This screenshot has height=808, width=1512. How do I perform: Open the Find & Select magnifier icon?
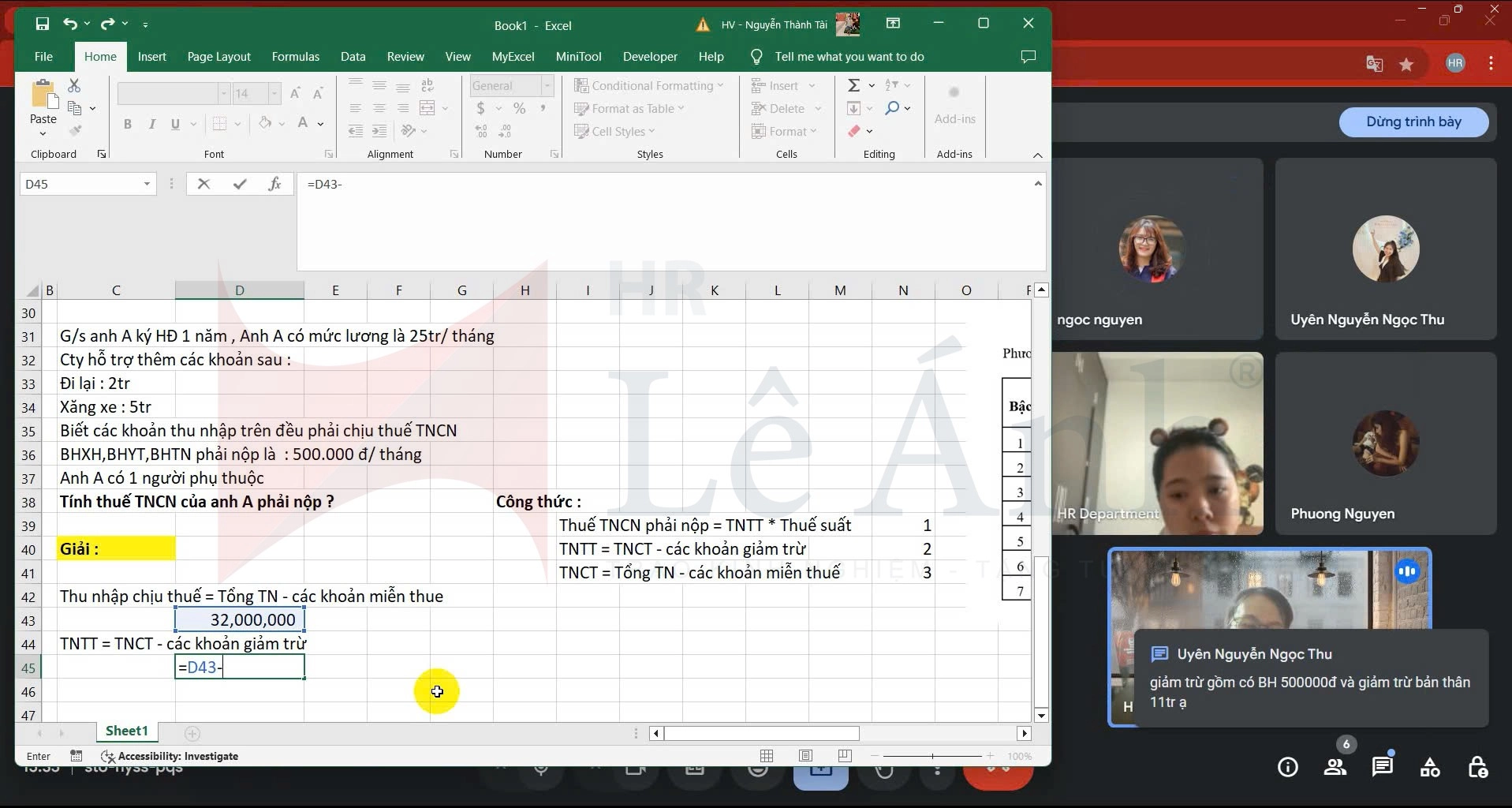click(892, 108)
